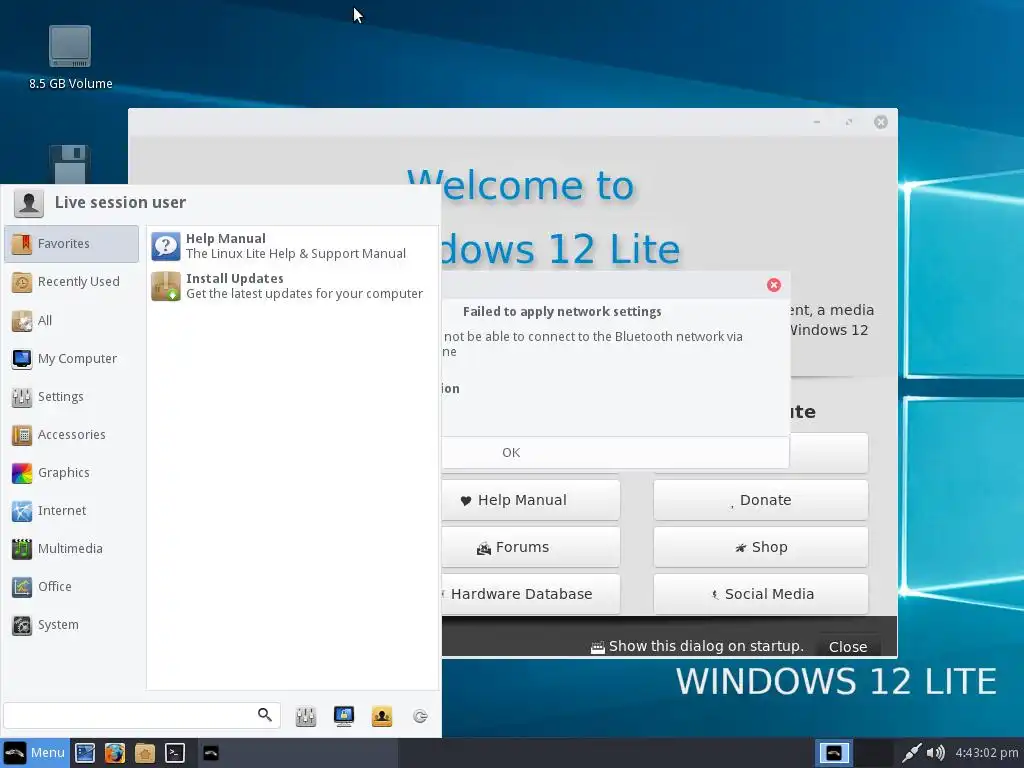Click the Help Manual button in Welcome window
This screenshot has width=1024, height=768.
530,500
